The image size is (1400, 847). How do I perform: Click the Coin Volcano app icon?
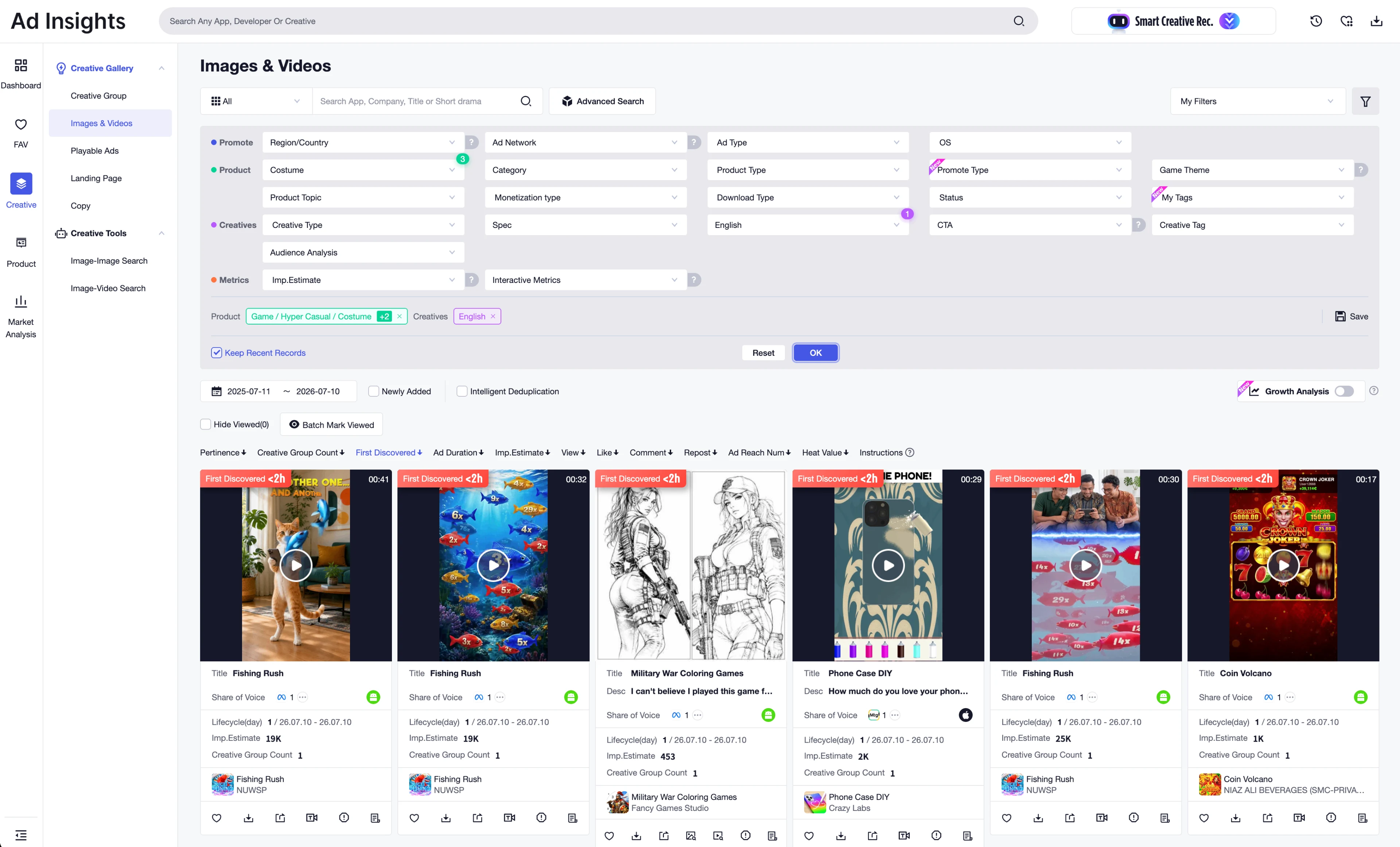(x=1209, y=785)
